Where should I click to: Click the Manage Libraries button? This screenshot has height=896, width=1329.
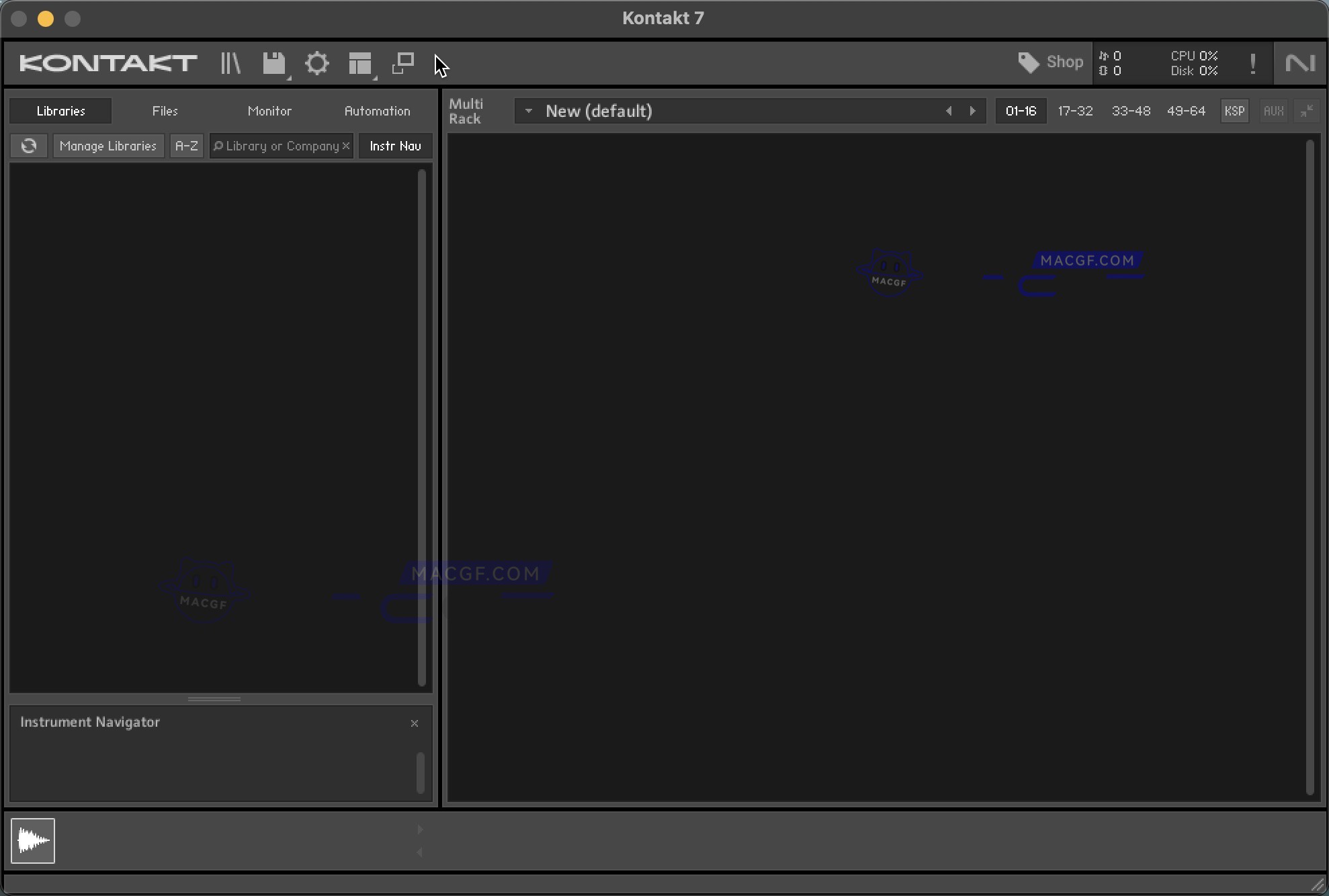(108, 146)
